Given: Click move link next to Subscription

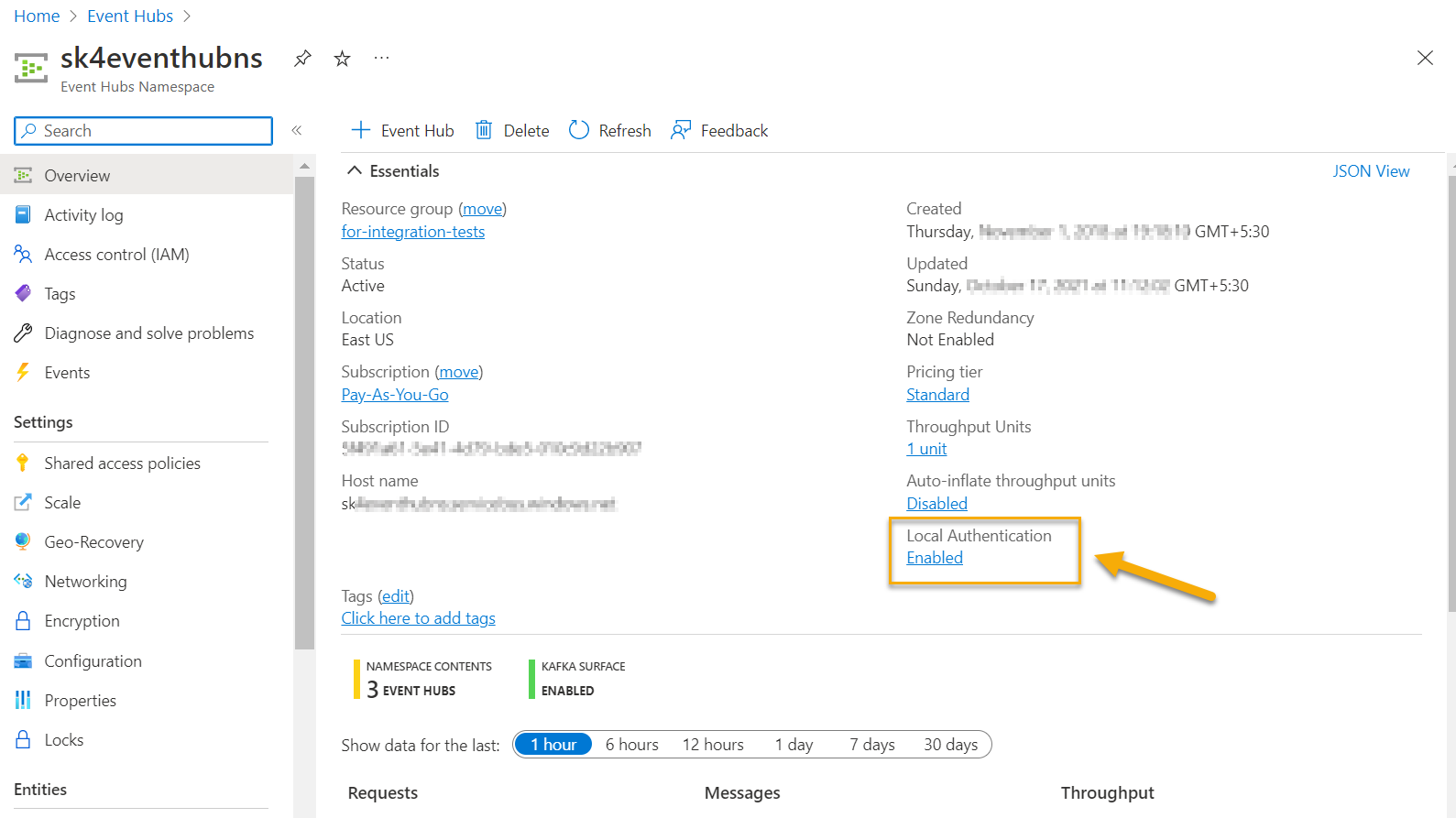Looking at the screenshot, I should (x=458, y=372).
